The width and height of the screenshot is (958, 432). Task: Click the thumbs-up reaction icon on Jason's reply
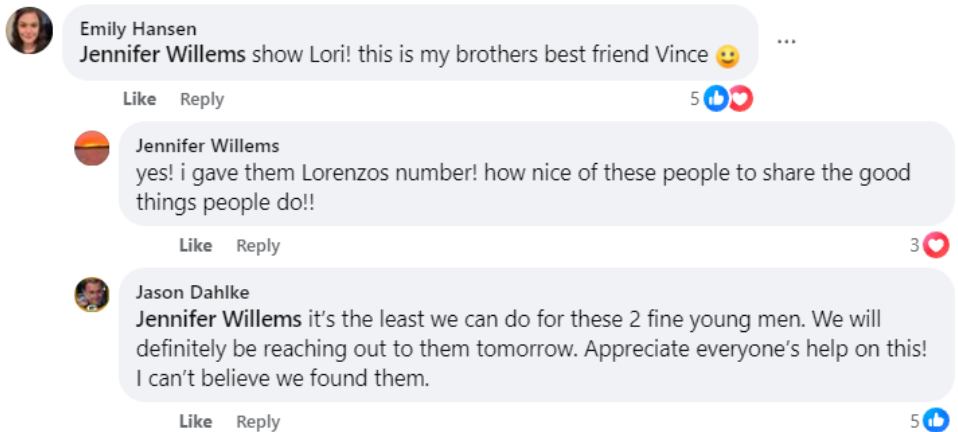pyautogui.click(x=936, y=420)
